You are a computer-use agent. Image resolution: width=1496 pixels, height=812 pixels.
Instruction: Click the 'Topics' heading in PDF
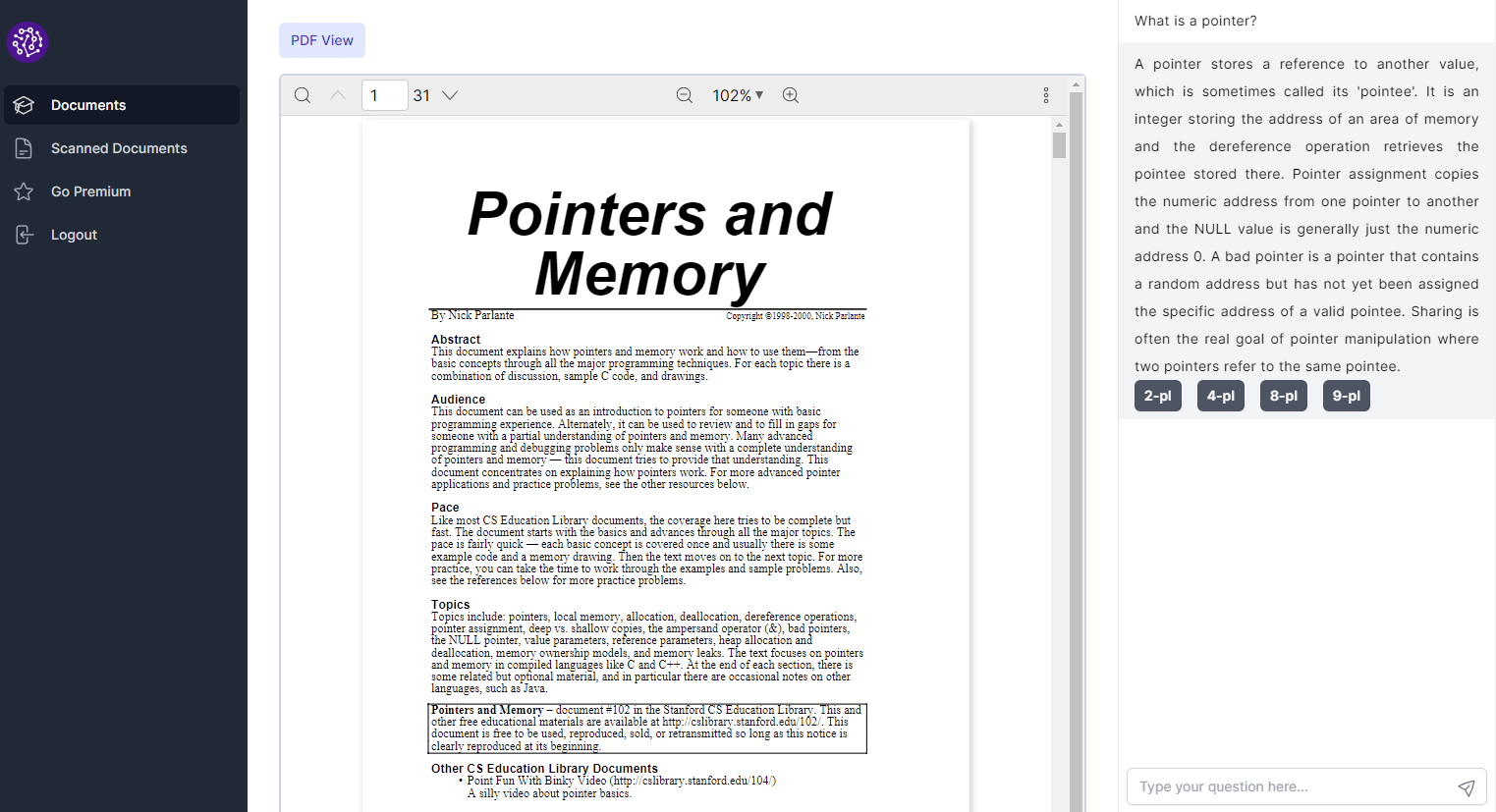point(450,605)
